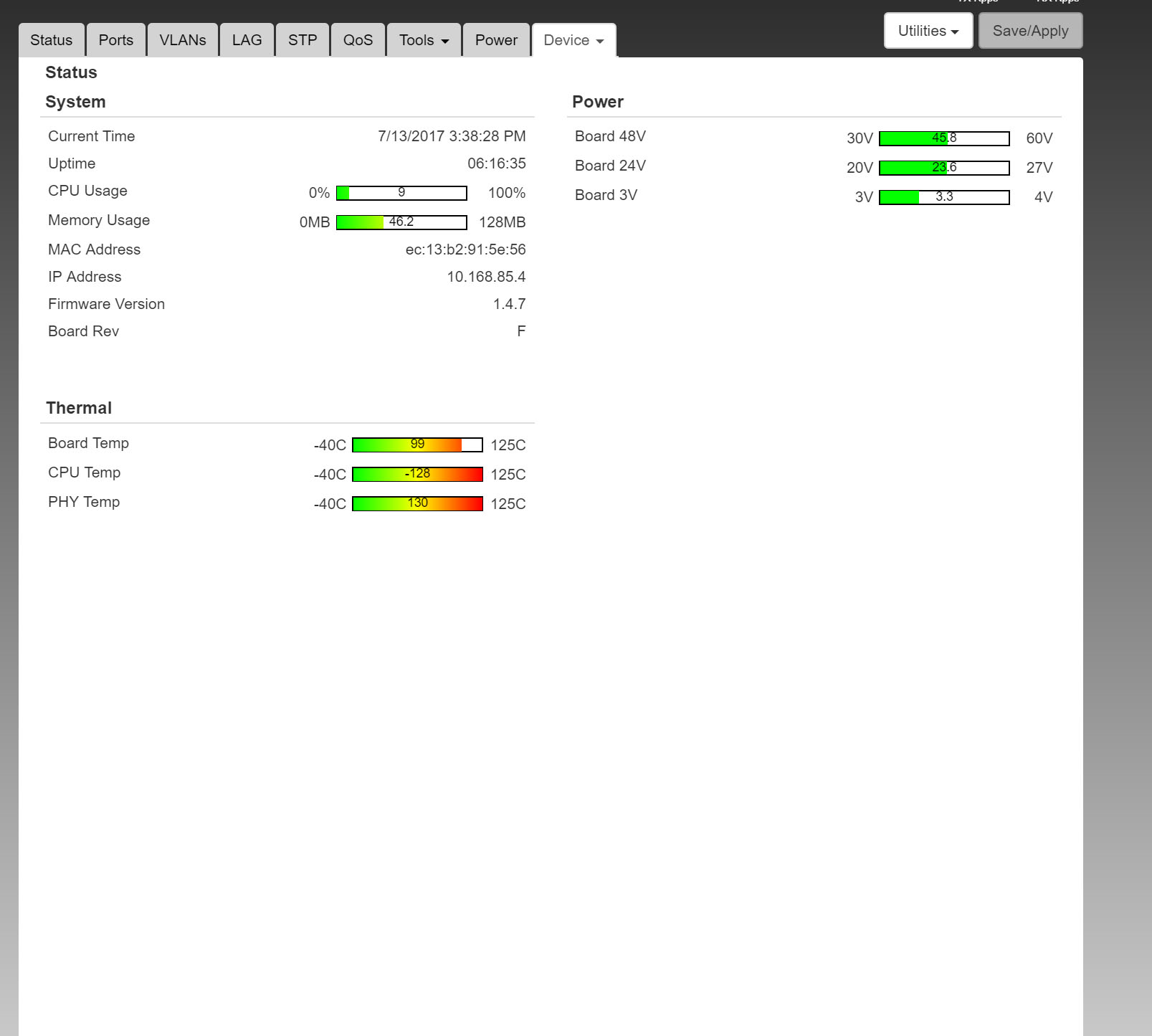Expand the Device dropdown tab
Screen dimensions: 1152x1036
573,40
